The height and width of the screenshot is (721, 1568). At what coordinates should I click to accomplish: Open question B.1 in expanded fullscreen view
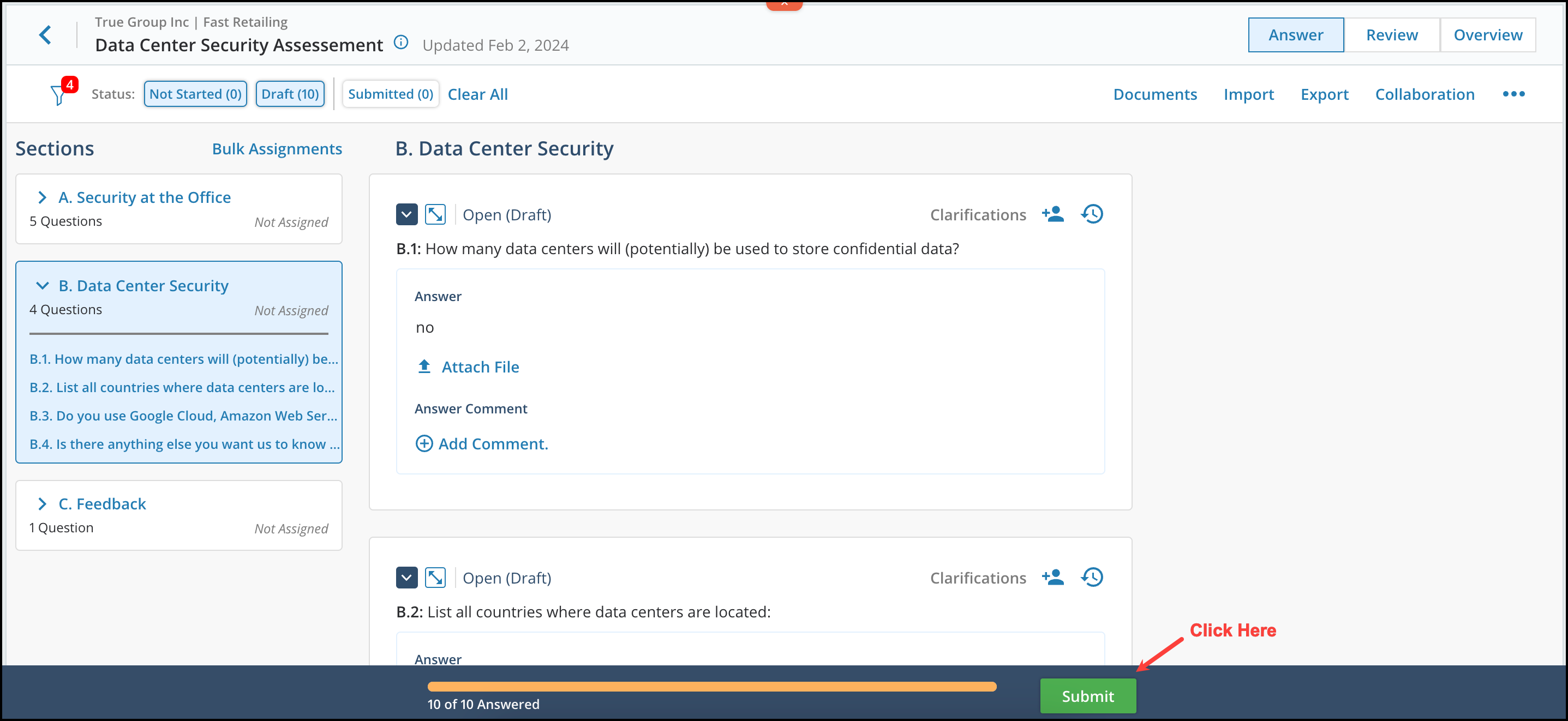click(x=435, y=214)
